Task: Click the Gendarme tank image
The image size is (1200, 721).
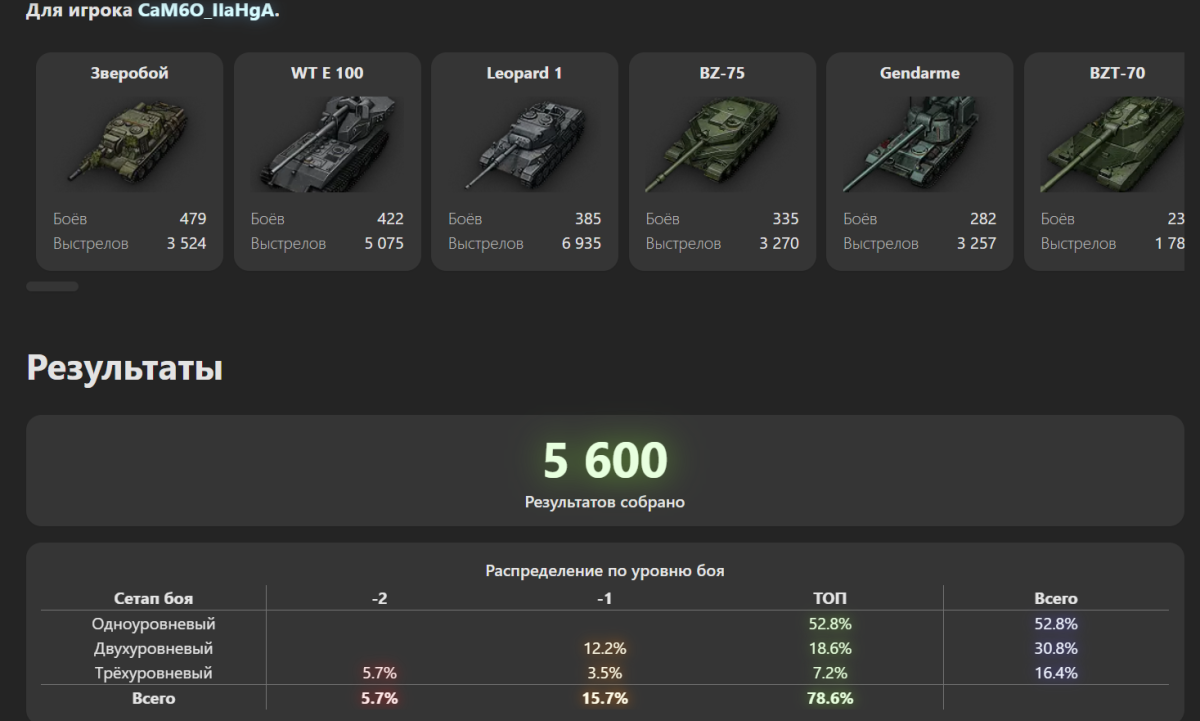Action: 919,145
